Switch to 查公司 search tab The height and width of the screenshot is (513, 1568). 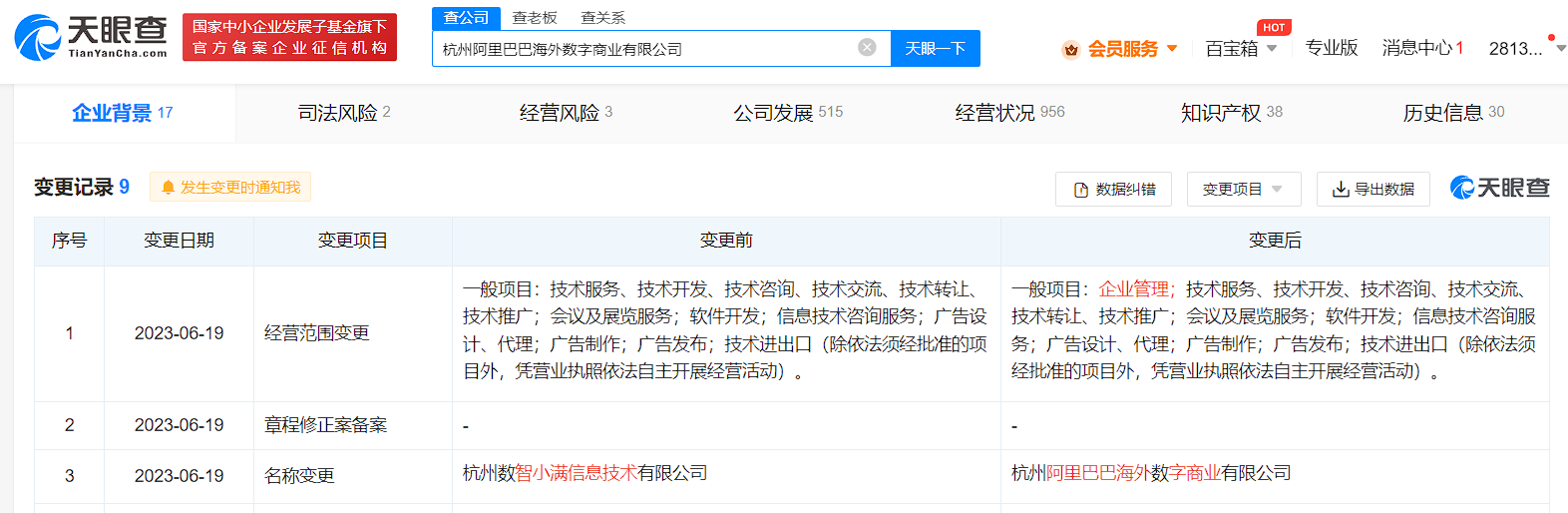pos(466,17)
